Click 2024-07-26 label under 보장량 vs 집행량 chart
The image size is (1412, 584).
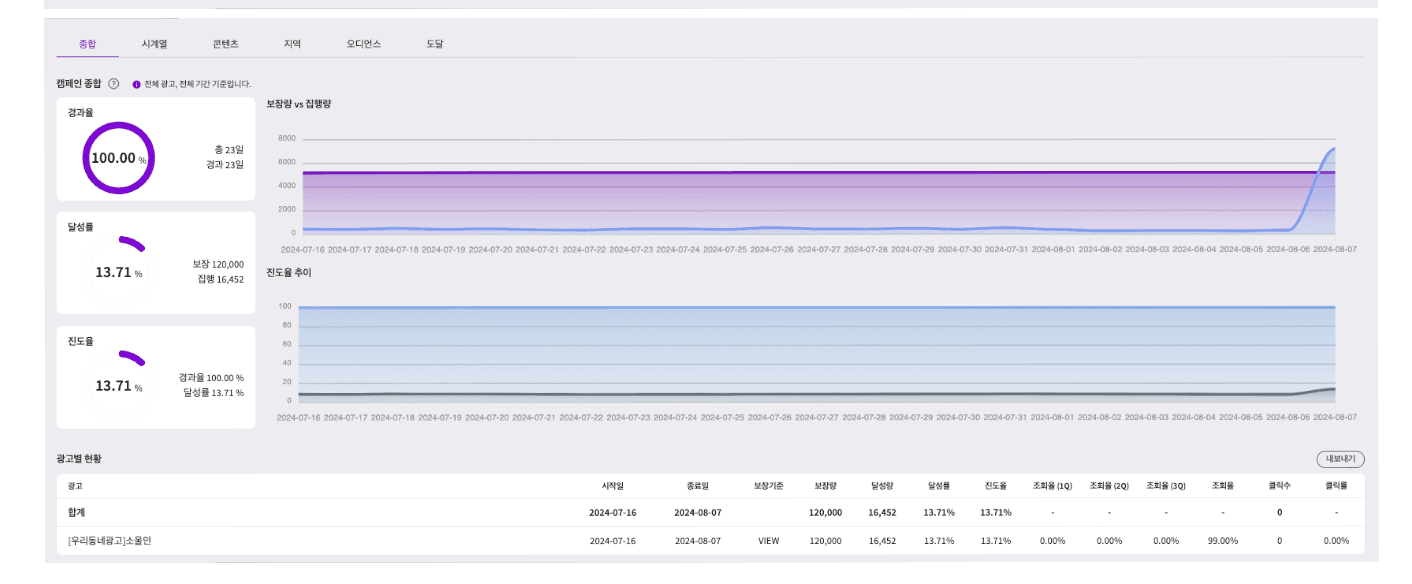click(772, 248)
